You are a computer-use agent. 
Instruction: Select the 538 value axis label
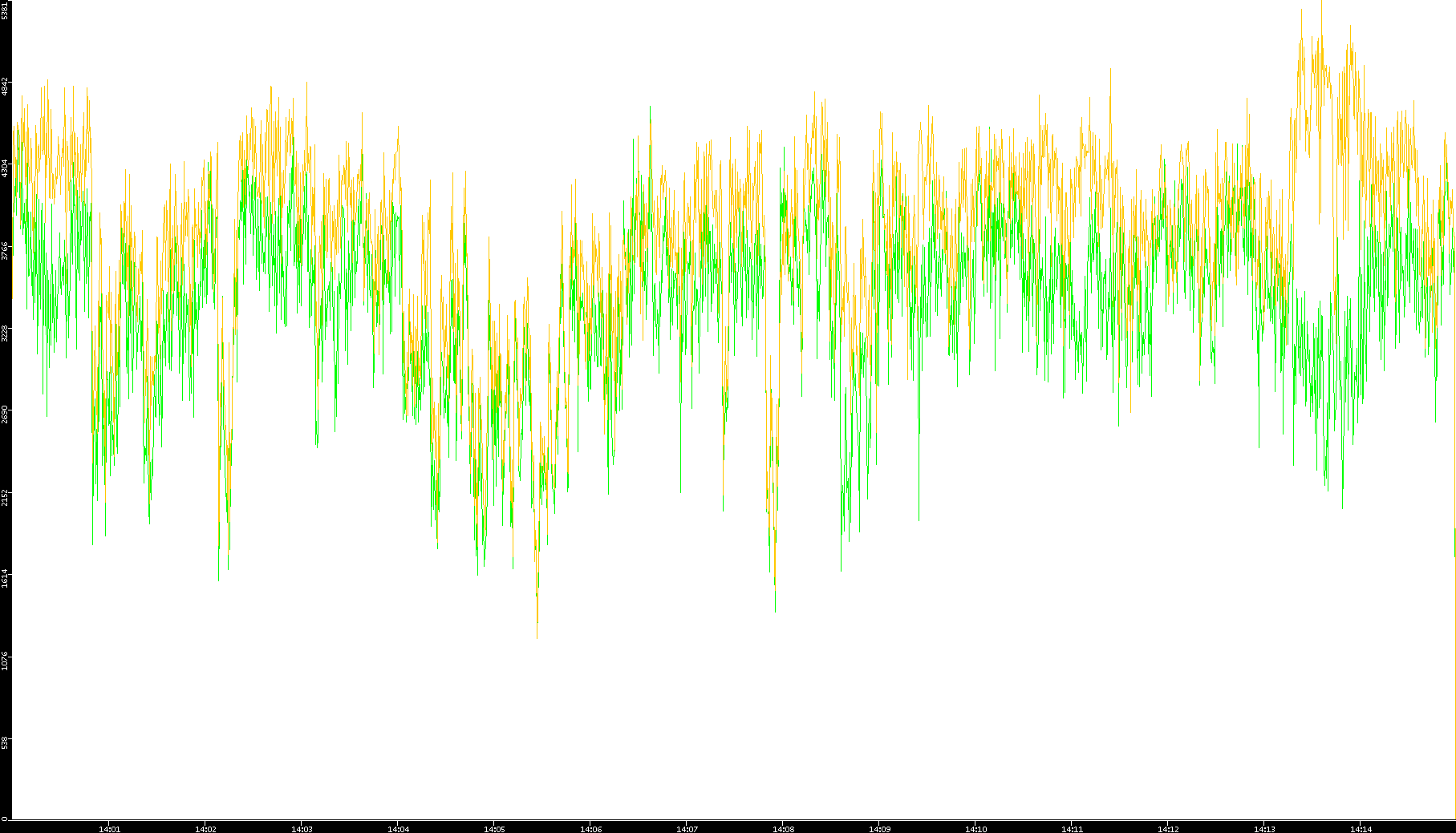[5, 742]
